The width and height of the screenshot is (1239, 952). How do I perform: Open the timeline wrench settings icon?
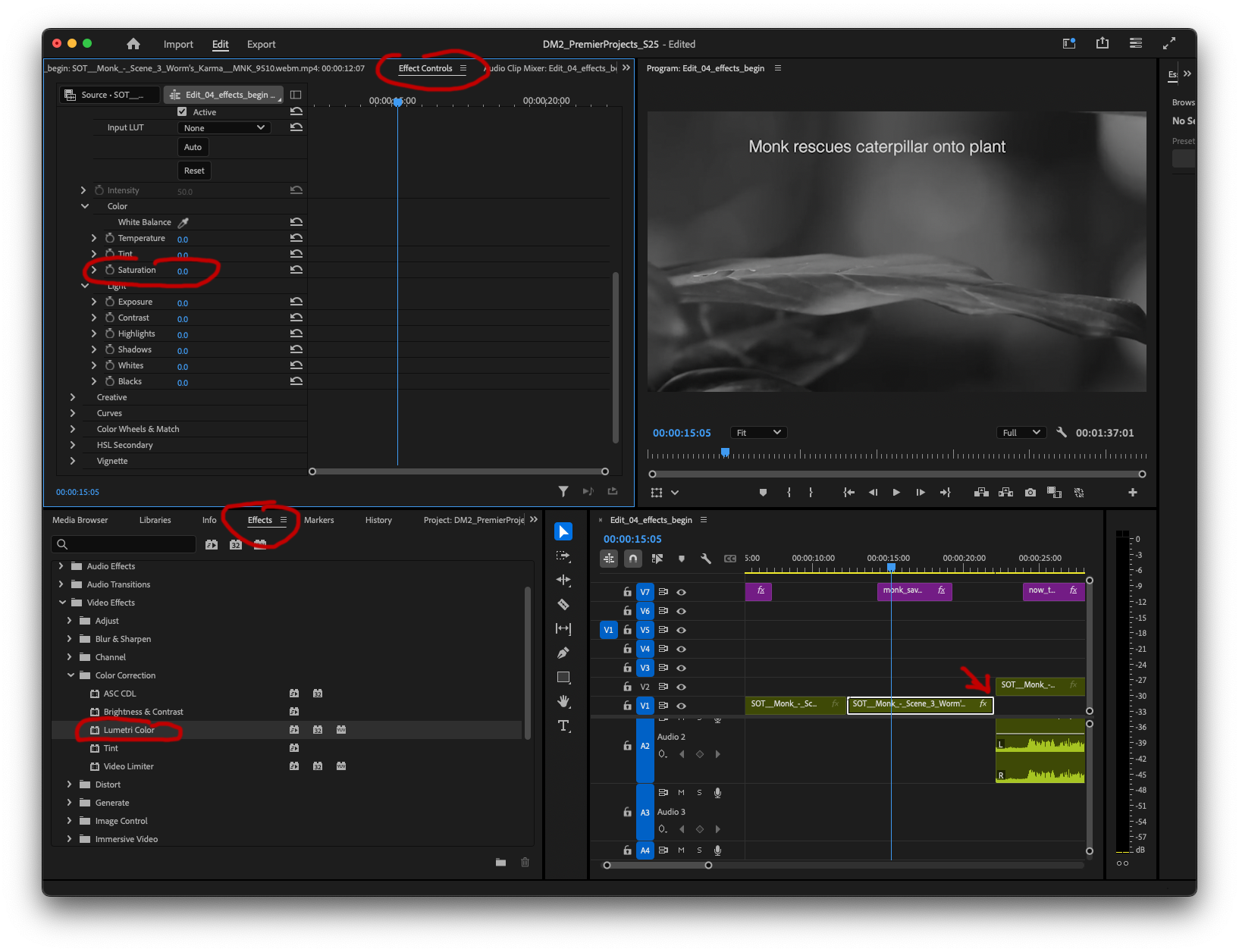pyautogui.click(x=706, y=559)
